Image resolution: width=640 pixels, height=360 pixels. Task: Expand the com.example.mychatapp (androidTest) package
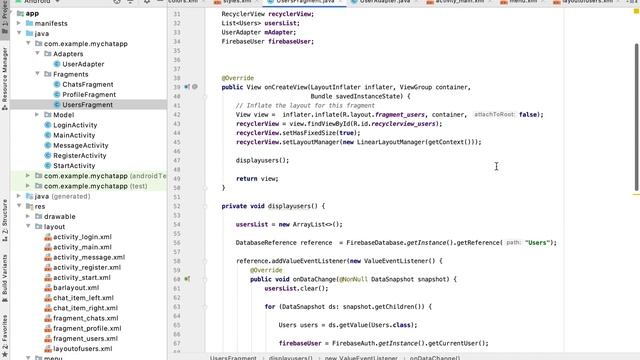point(28,176)
